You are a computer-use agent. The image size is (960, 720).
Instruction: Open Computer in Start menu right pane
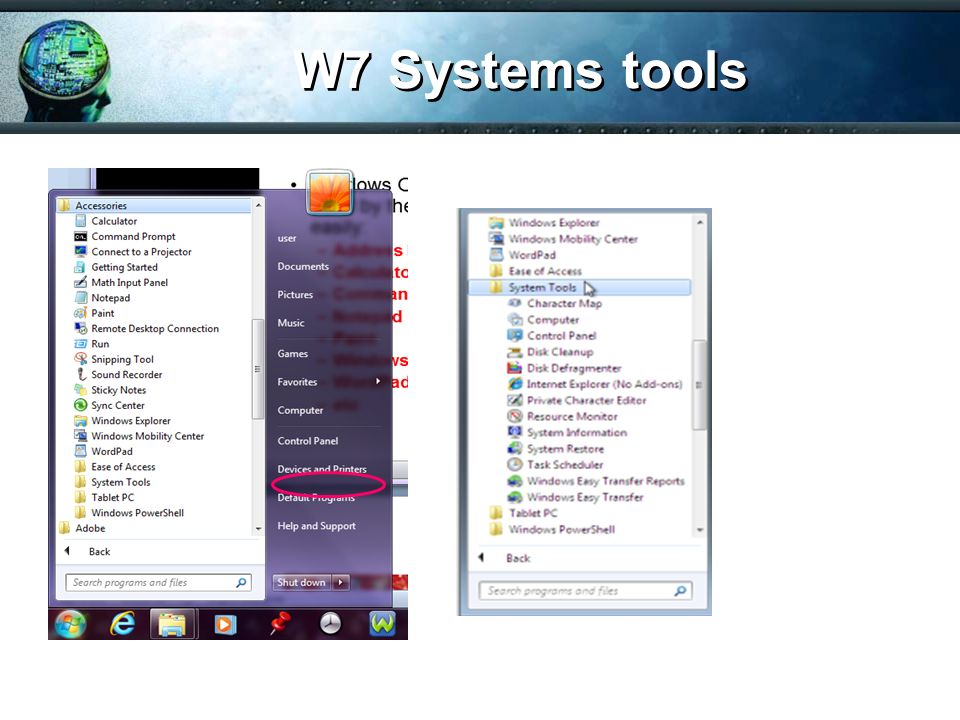point(300,410)
